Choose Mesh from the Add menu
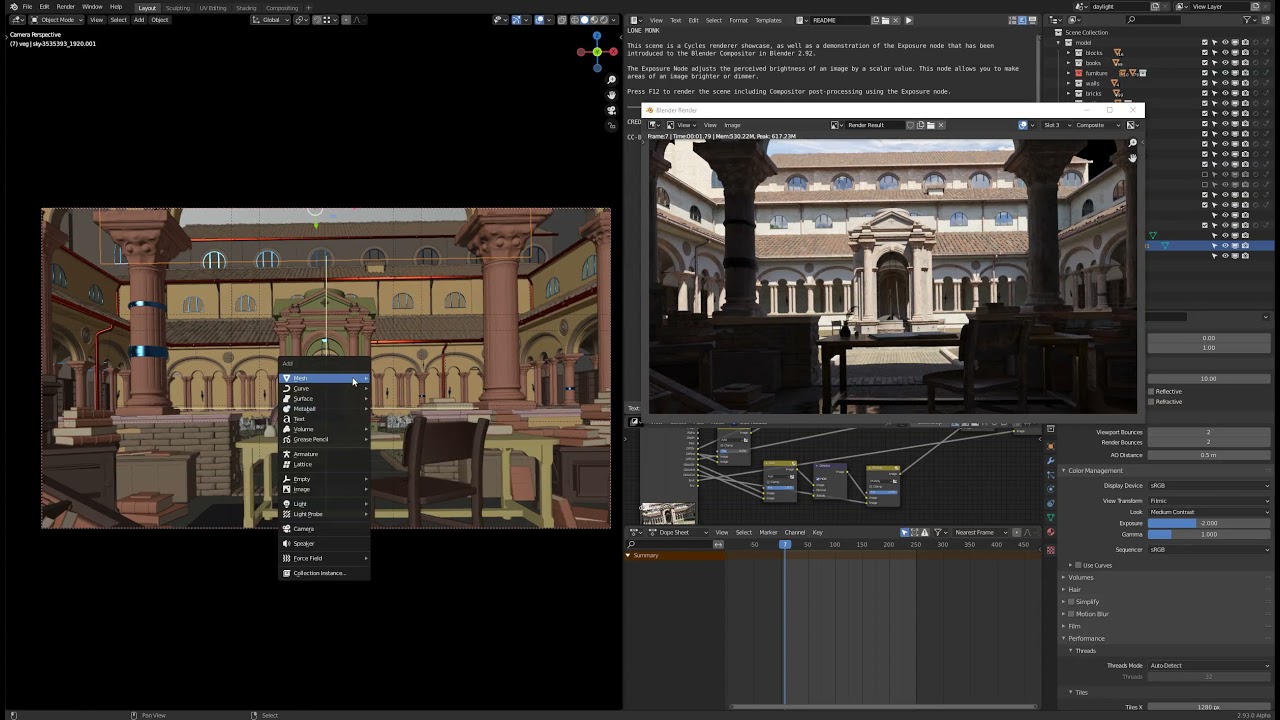This screenshot has width=1280, height=720. coord(300,378)
